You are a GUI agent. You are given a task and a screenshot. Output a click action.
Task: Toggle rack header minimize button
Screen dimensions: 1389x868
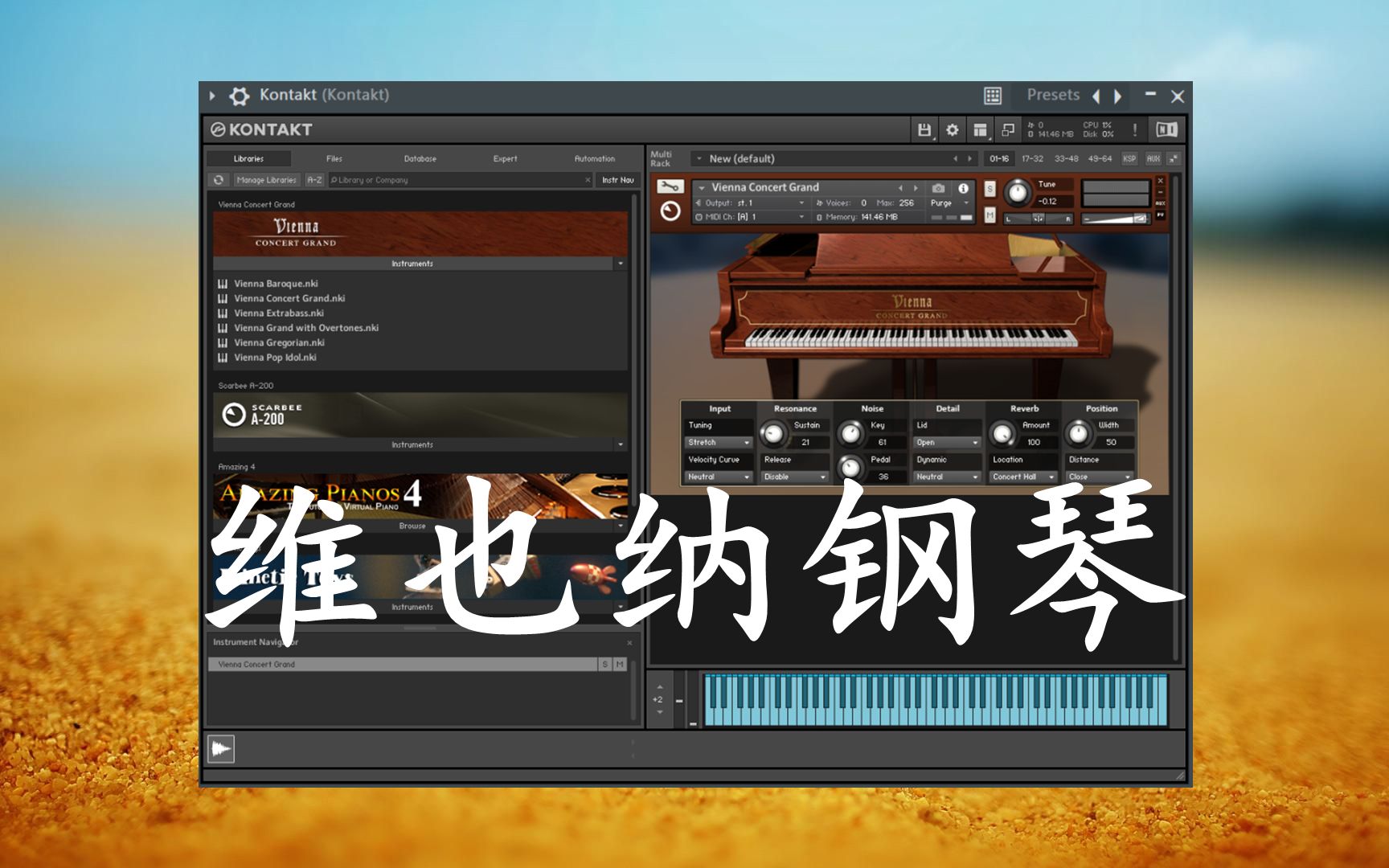click(x=1173, y=159)
